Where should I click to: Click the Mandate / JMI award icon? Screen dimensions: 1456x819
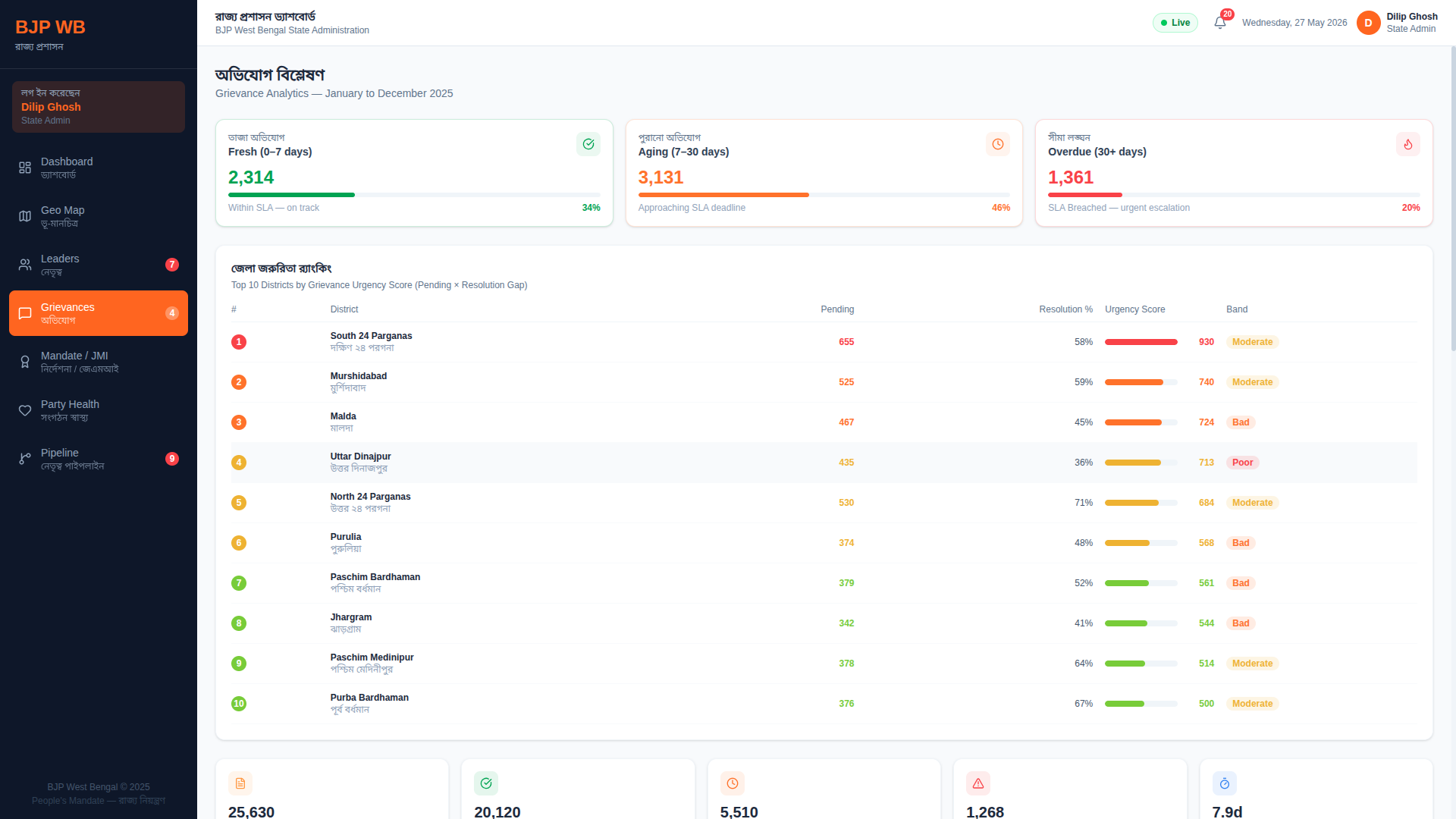click(25, 362)
